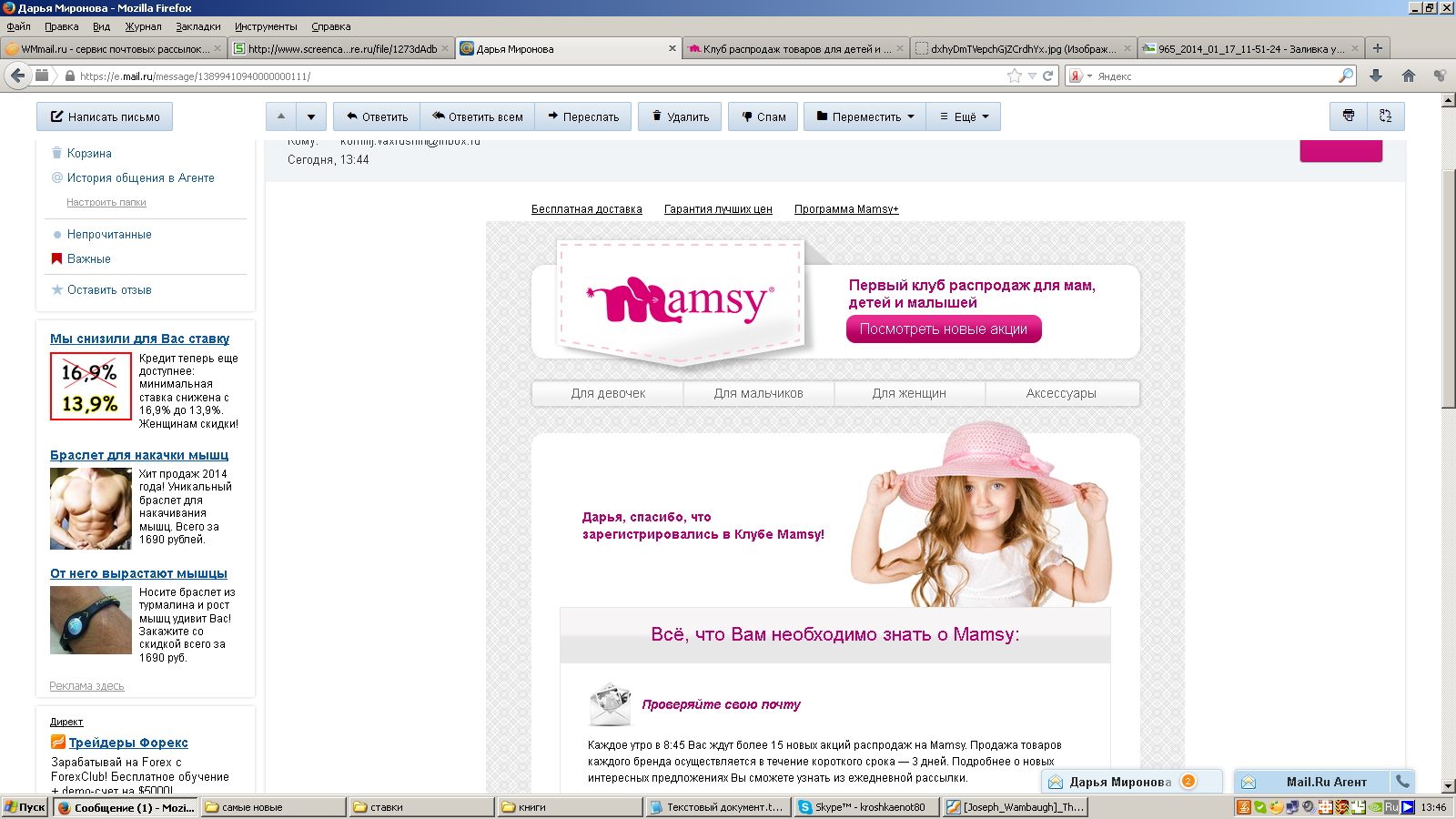
Task: Click the Ru language indicator in tray
Action: (1391, 807)
